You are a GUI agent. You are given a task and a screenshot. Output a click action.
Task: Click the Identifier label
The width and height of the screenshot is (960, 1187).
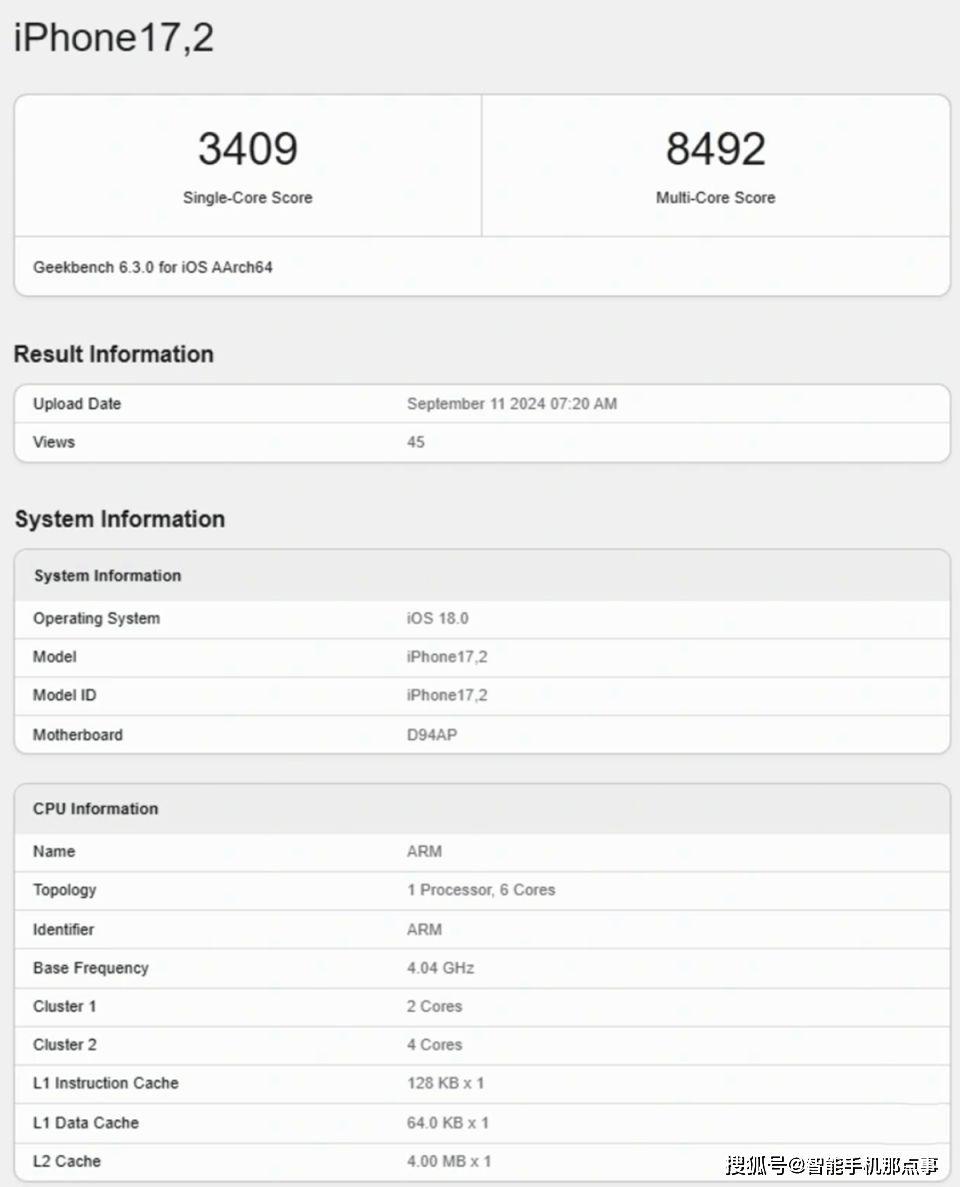64,930
